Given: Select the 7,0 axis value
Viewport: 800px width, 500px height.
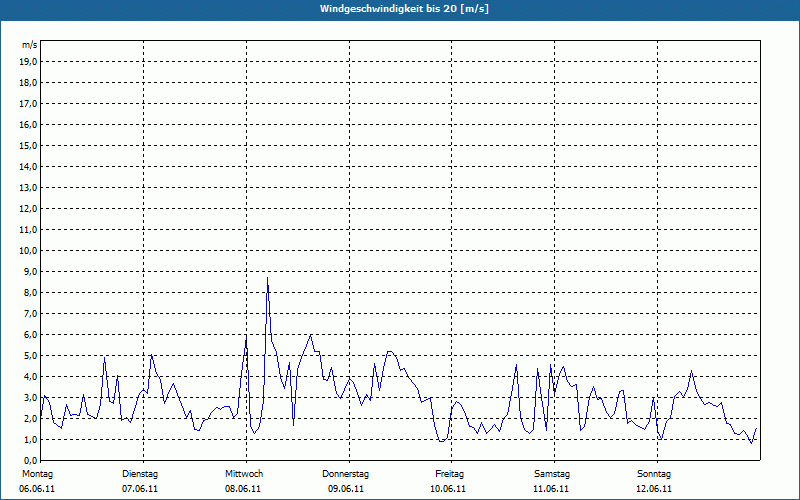Looking at the screenshot, I should click(30, 314).
